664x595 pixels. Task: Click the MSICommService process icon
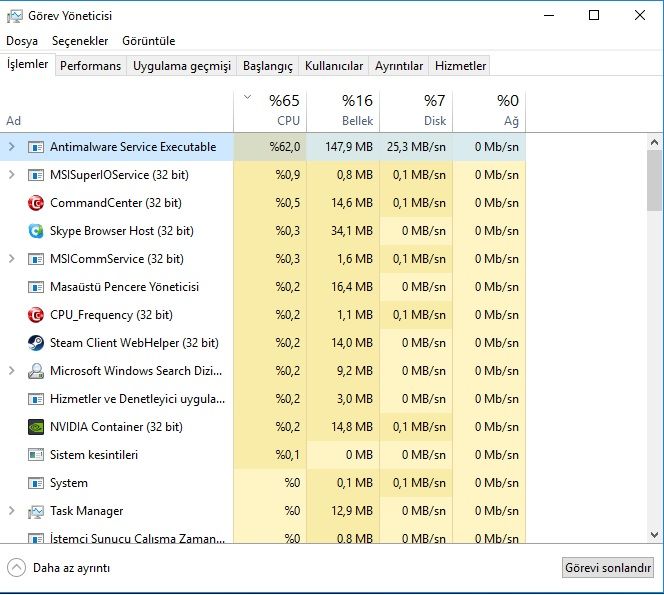coord(36,259)
